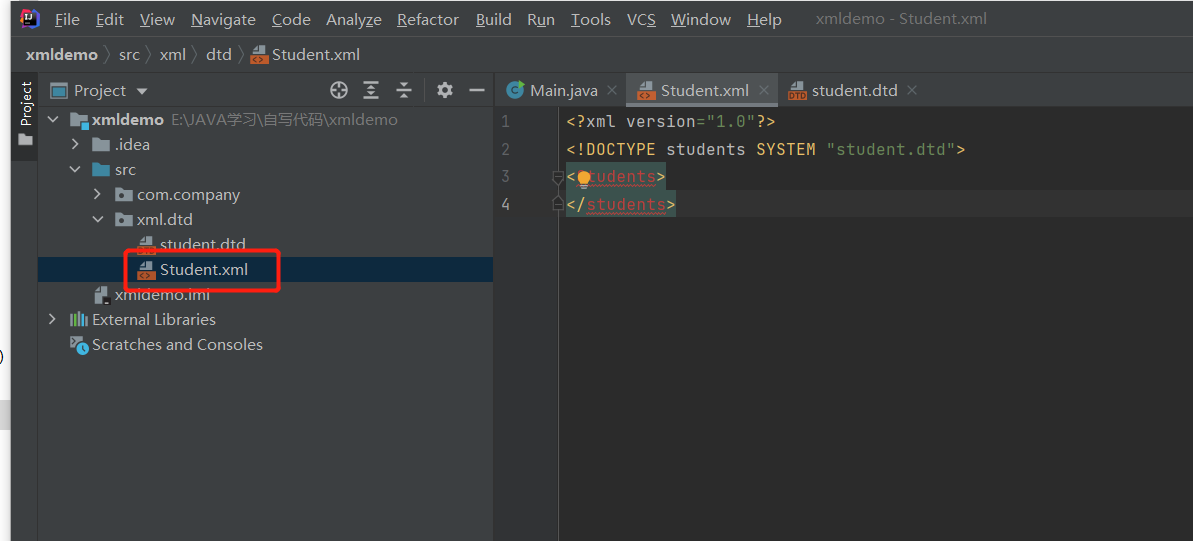Open the Tools menu

(x=591, y=20)
